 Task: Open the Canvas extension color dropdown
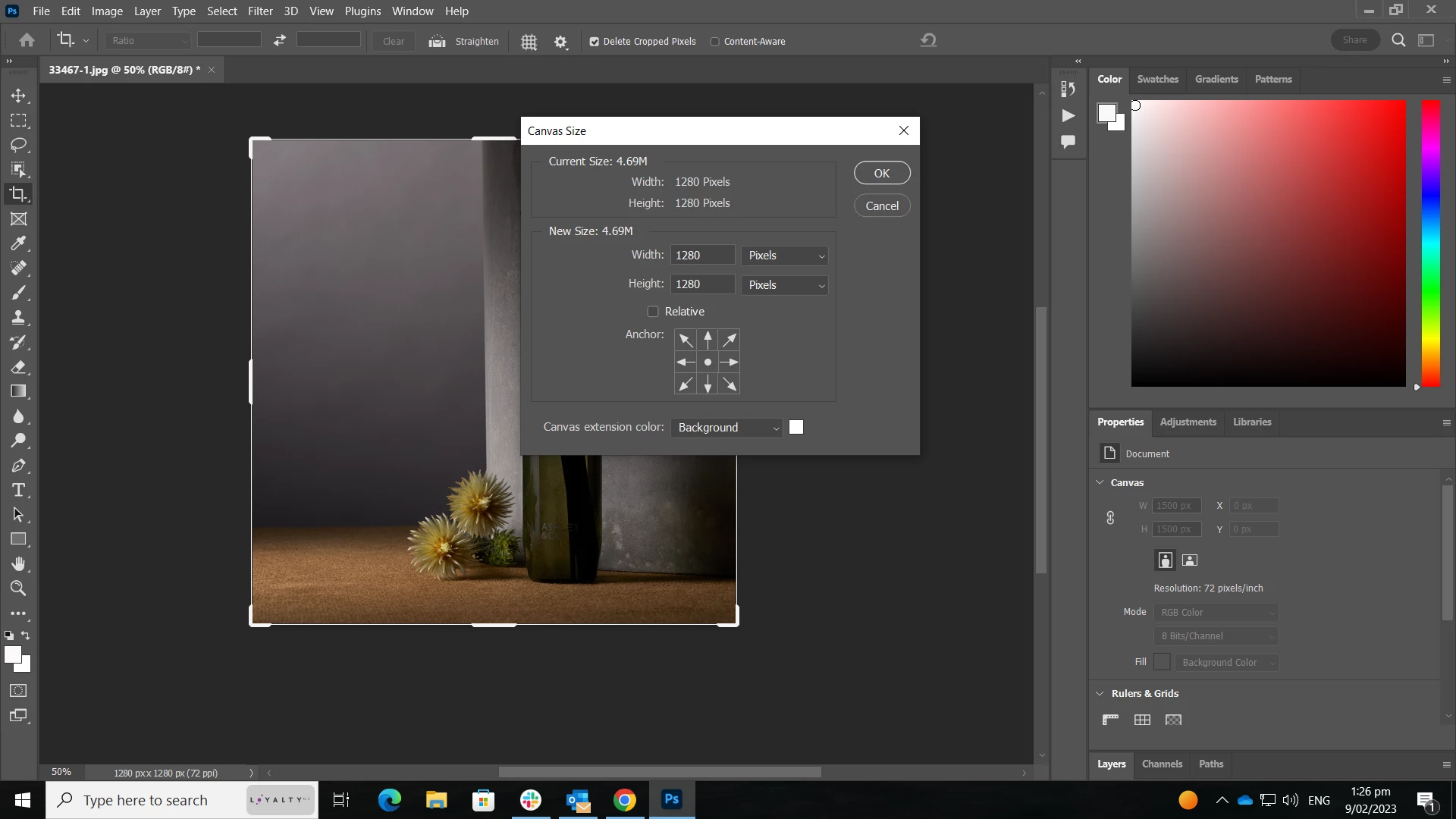point(727,428)
